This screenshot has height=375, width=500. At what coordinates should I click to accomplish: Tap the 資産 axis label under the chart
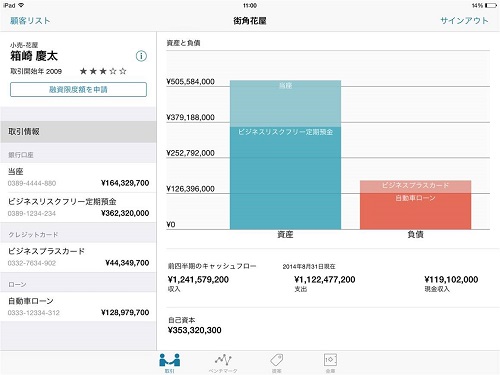point(285,235)
